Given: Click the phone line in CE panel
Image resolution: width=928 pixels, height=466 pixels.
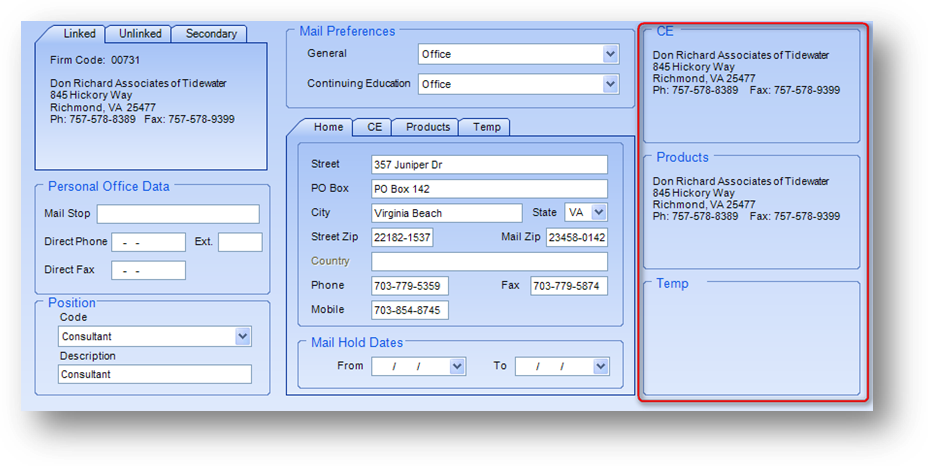Looking at the screenshot, I should tap(746, 91).
